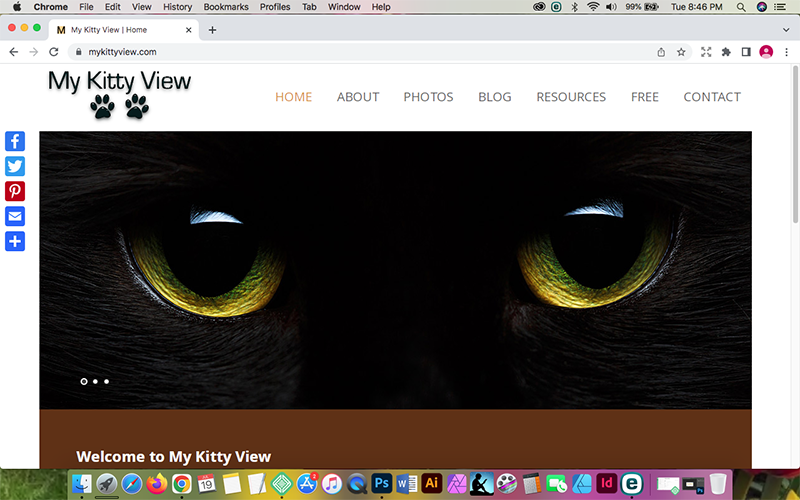Select the first slideshow dot indicator
800x500 pixels.
[x=84, y=381]
